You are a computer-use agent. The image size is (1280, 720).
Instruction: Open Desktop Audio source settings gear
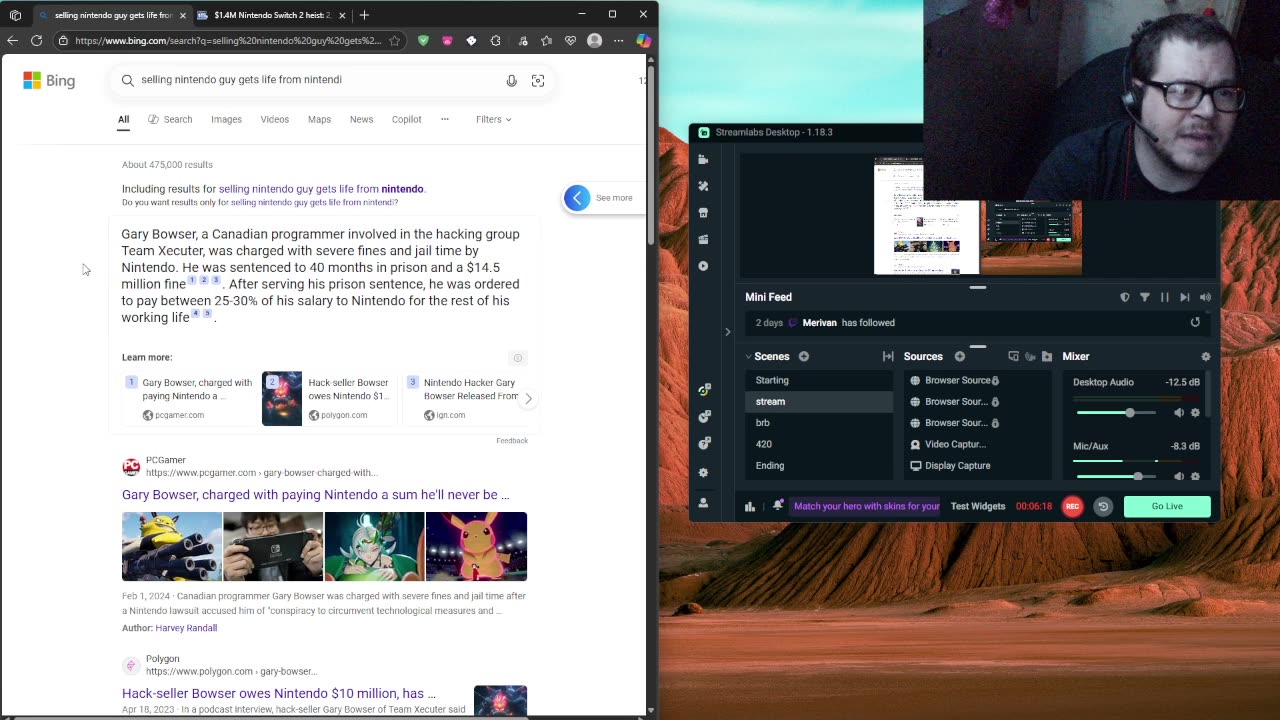[1195, 413]
